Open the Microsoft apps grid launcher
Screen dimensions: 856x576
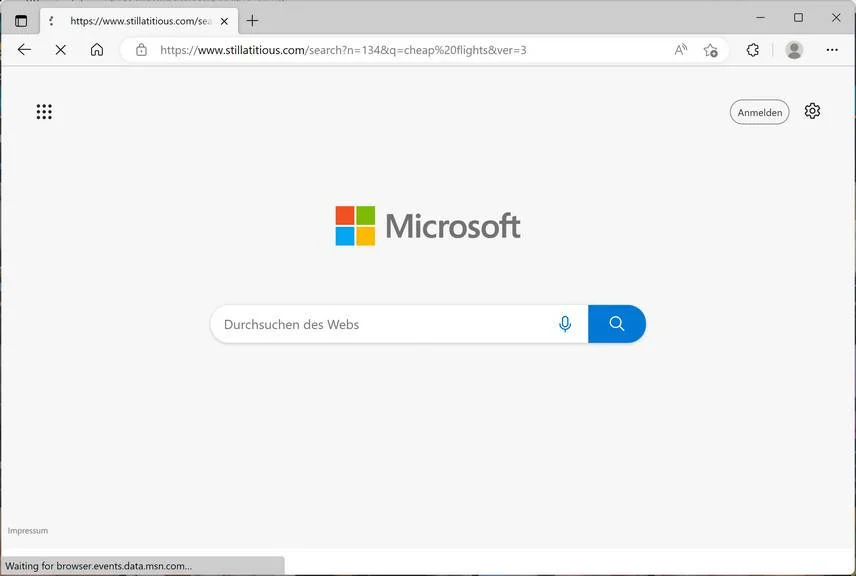point(44,112)
